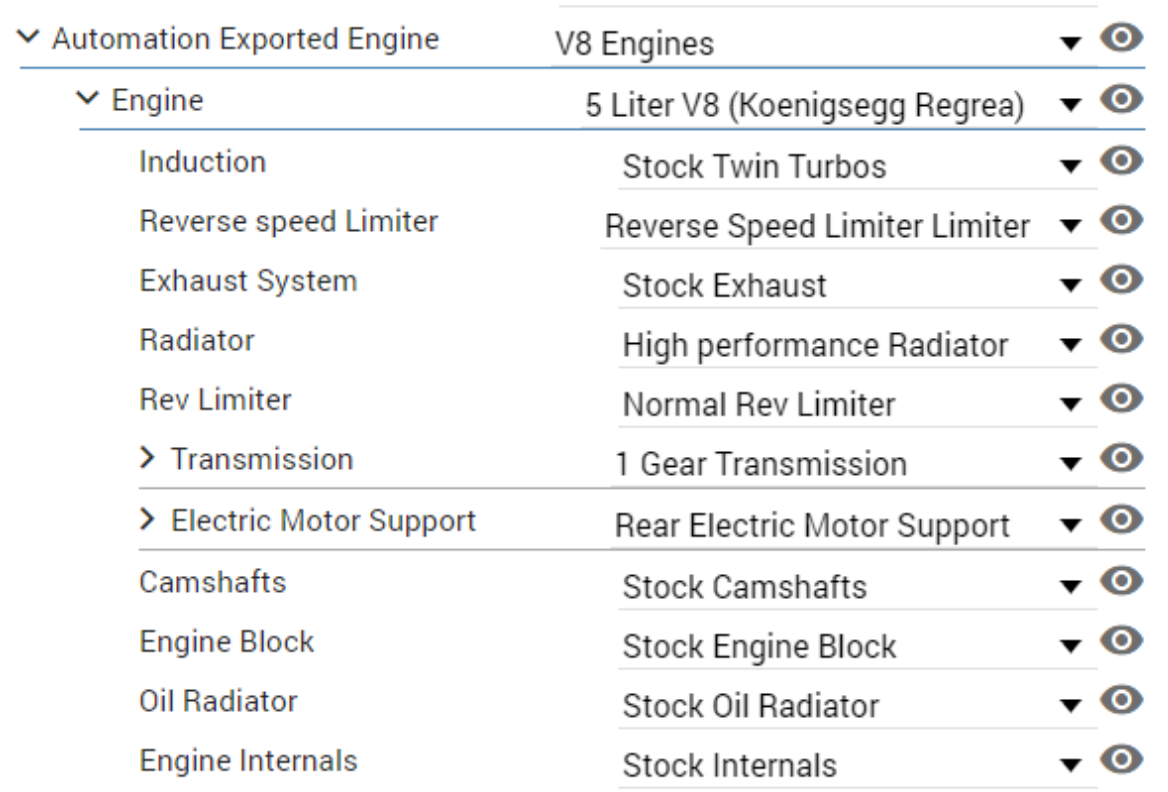Toggle visibility eye for Automation Exported Engine

click(1121, 37)
